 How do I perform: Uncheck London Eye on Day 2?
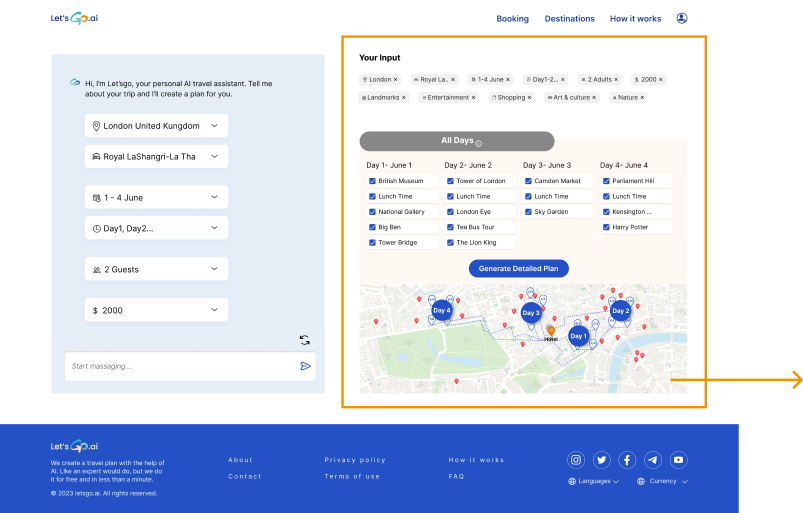[450, 211]
